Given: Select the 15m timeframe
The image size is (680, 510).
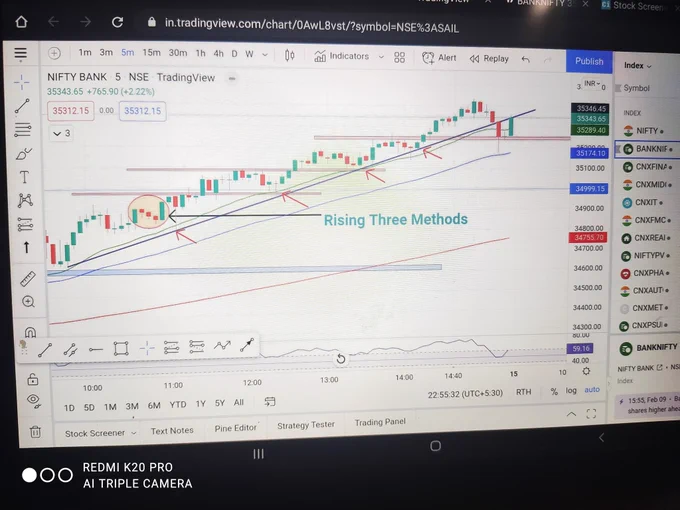Looking at the screenshot, I should point(151,52).
